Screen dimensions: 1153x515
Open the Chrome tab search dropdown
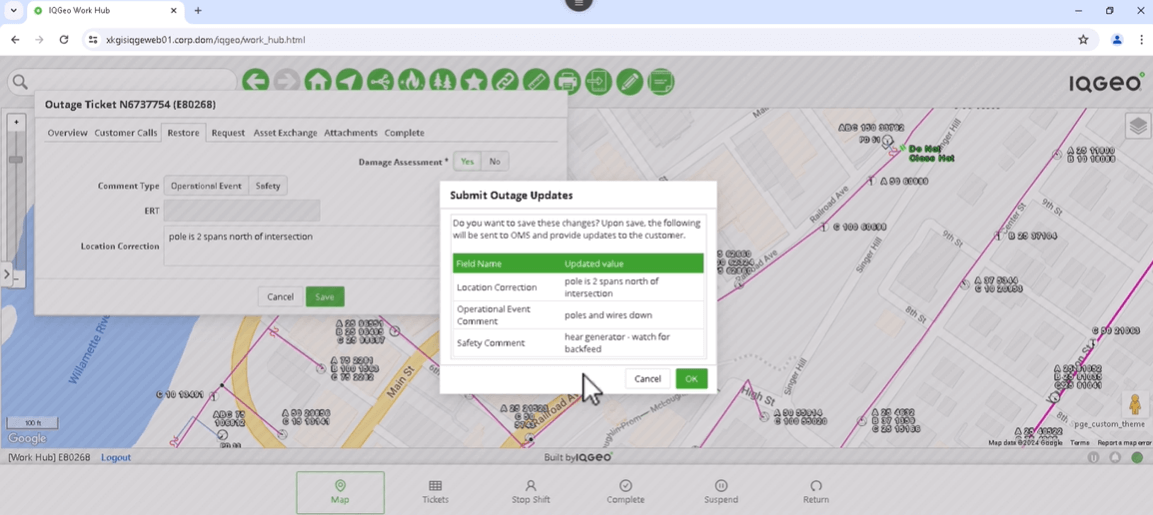(x=13, y=11)
